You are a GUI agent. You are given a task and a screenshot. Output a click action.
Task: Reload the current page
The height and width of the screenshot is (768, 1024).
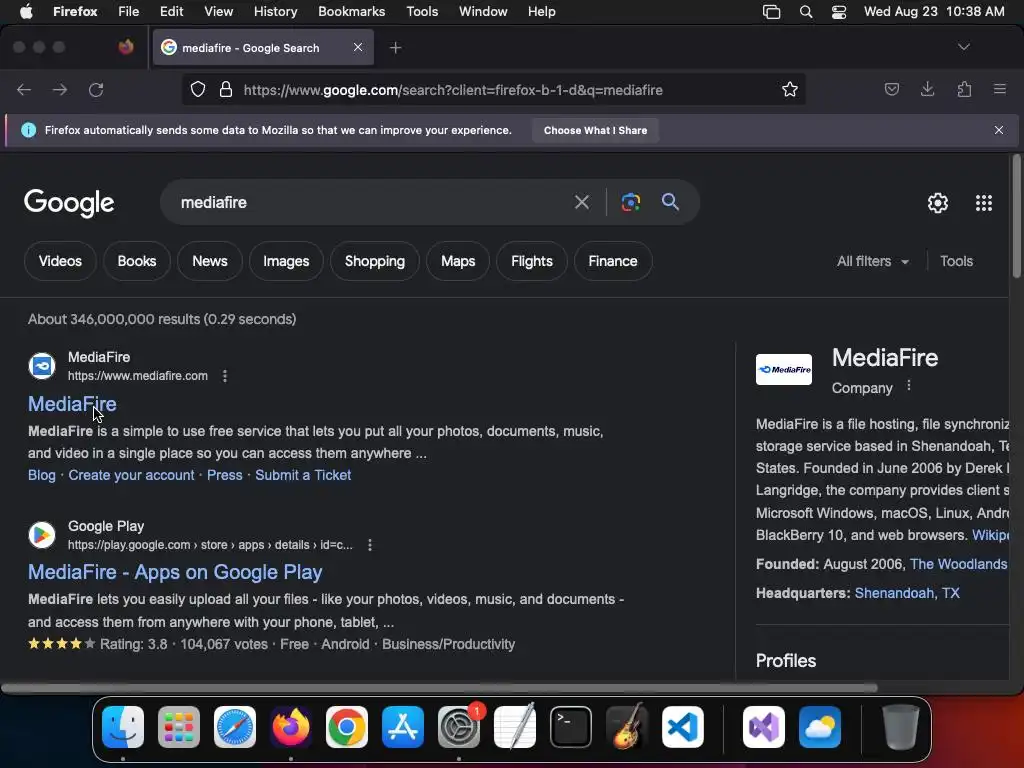(x=96, y=89)
